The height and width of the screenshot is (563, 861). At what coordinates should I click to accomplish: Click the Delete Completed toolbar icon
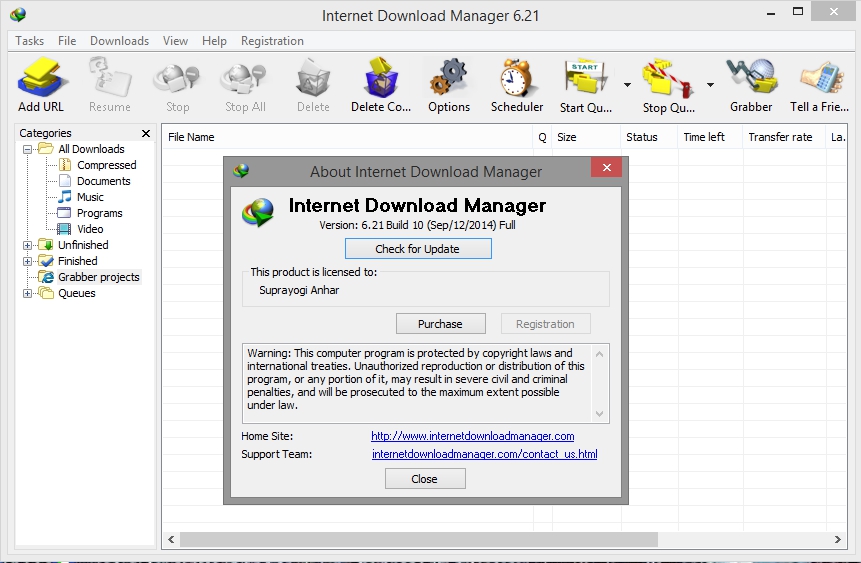pyautogui.click(x=381, y=77)
